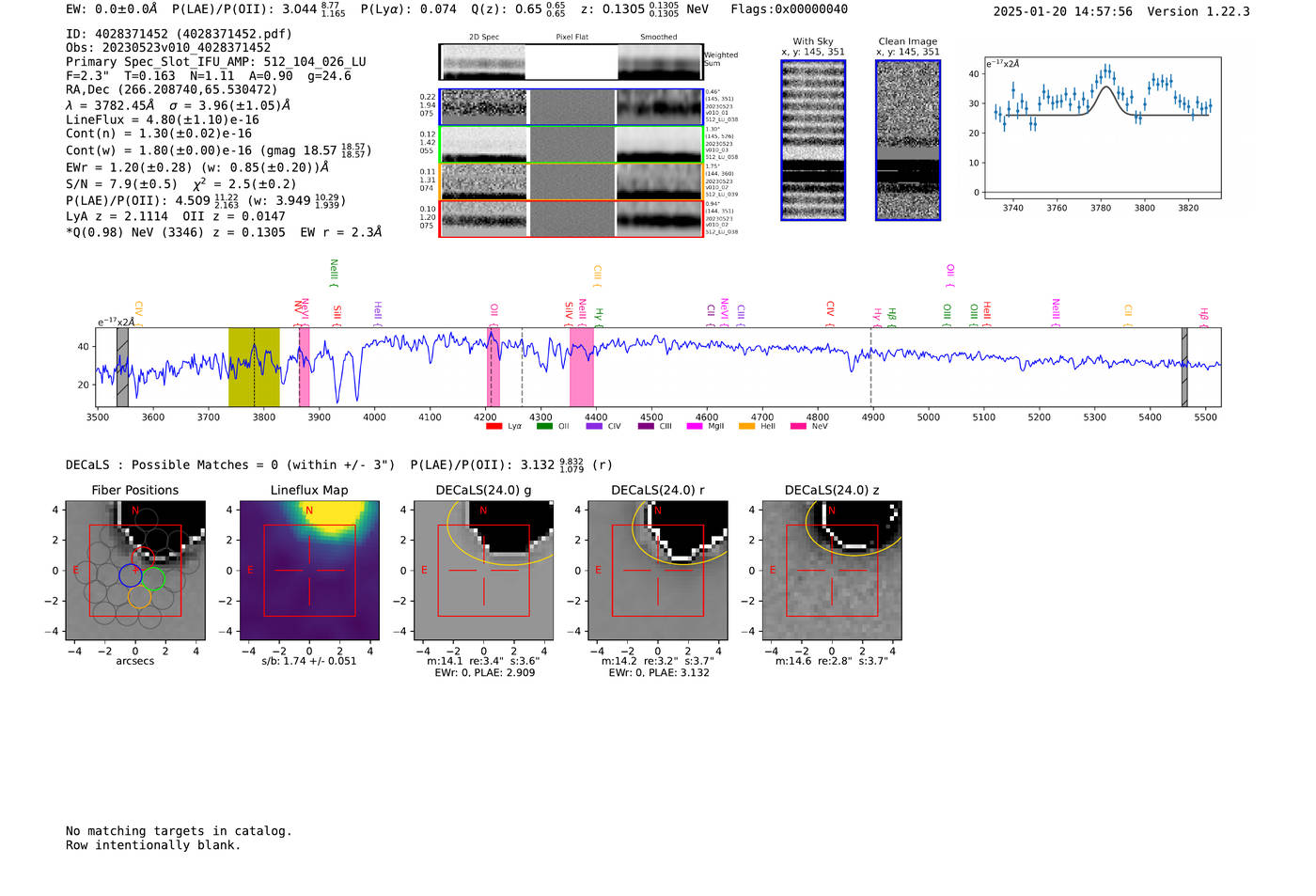The height and width of the screenshot is (896, 1316).
Task: Click the green OII legend swatch
Action: (x=544, y=426)
